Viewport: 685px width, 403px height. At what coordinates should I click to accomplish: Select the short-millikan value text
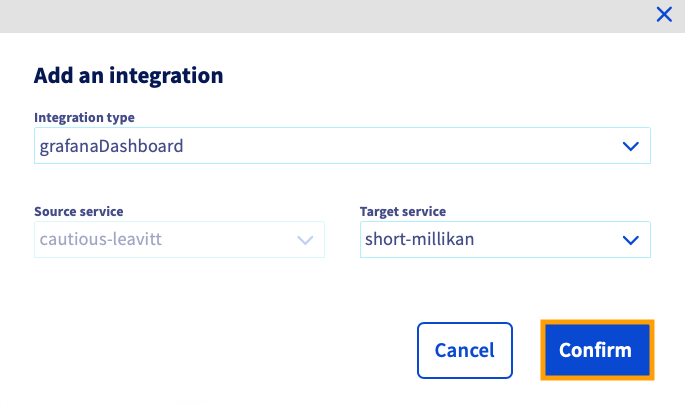(419, 240)
